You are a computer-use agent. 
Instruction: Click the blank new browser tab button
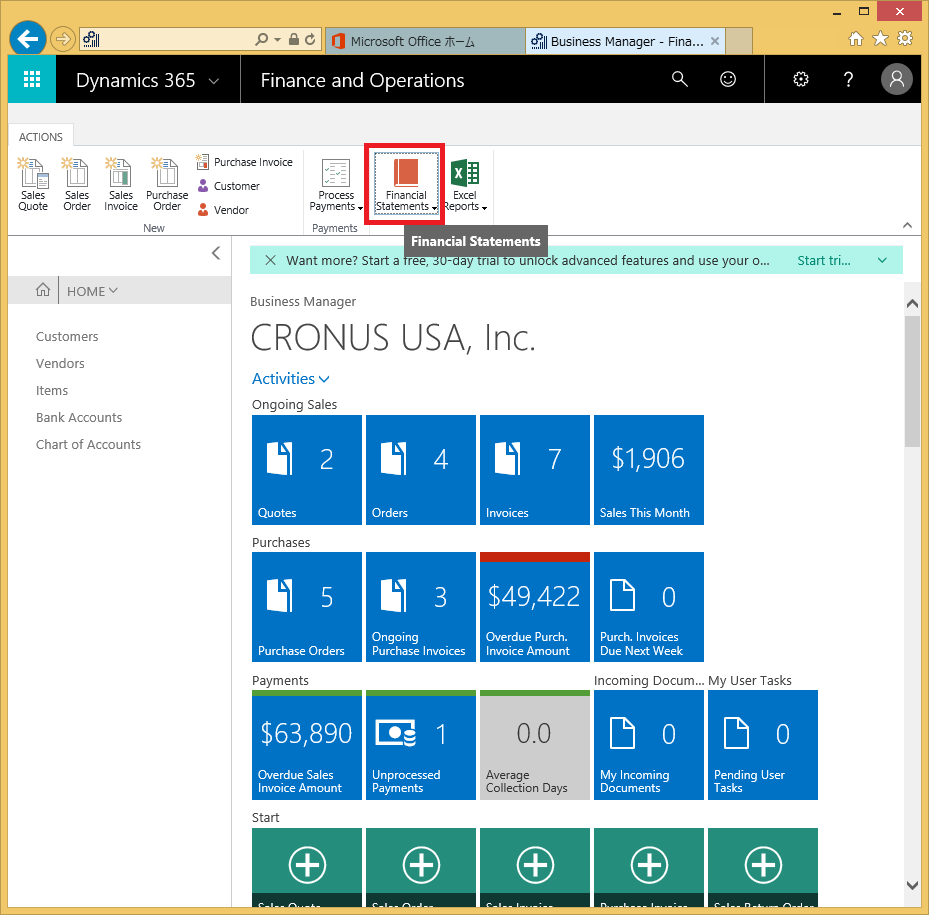coord(739,41)
